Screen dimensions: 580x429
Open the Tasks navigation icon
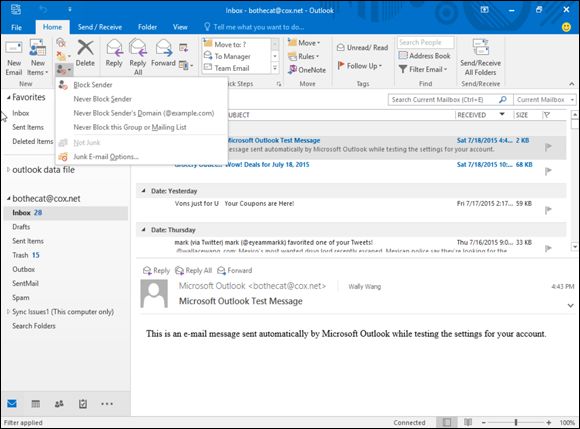pos(83,403)
